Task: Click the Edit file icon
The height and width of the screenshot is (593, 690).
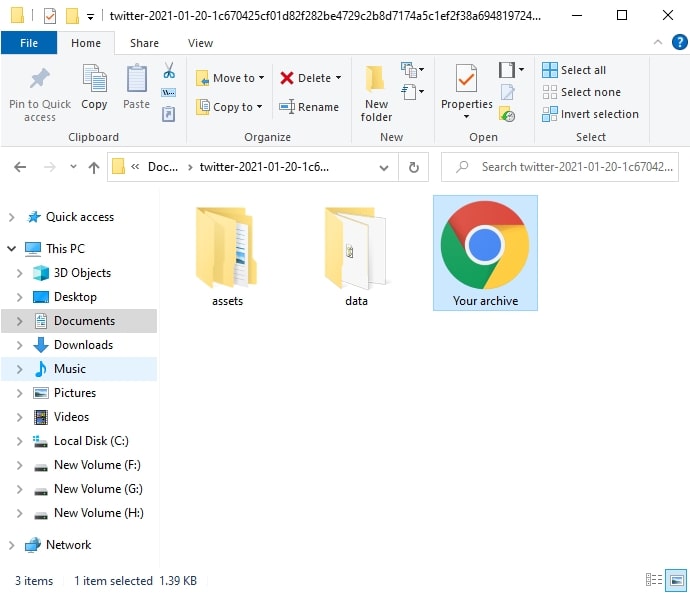Action: click(507, 92)
